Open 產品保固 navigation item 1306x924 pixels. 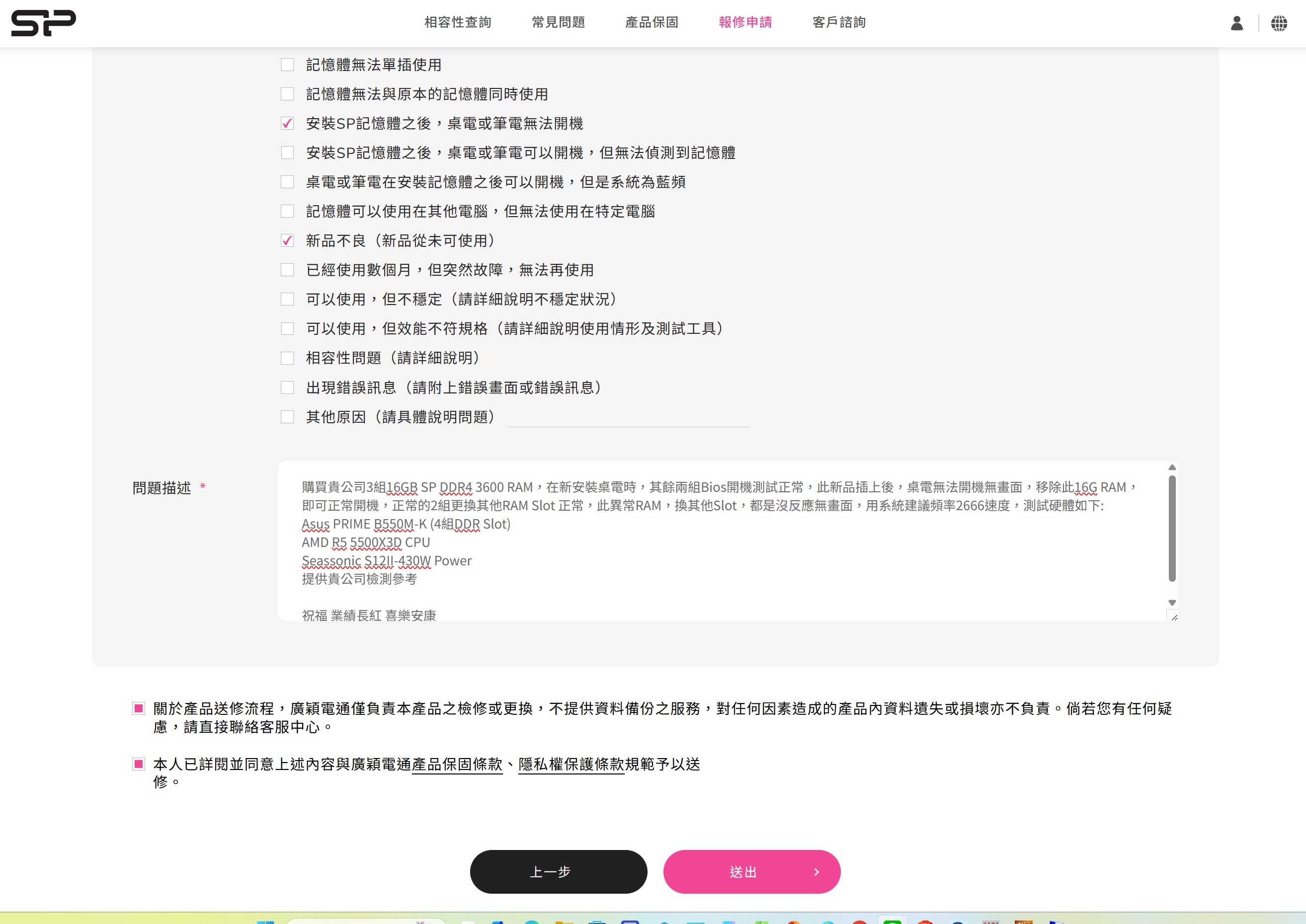[x=652, y=22]
